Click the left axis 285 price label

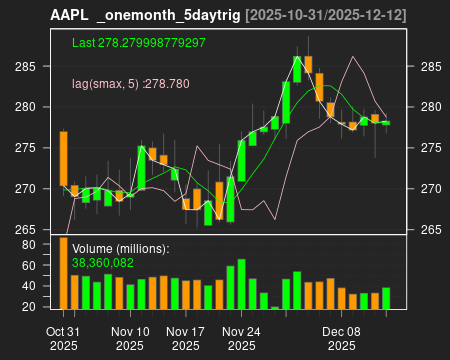pyautogui.click(x=25, y=67)
